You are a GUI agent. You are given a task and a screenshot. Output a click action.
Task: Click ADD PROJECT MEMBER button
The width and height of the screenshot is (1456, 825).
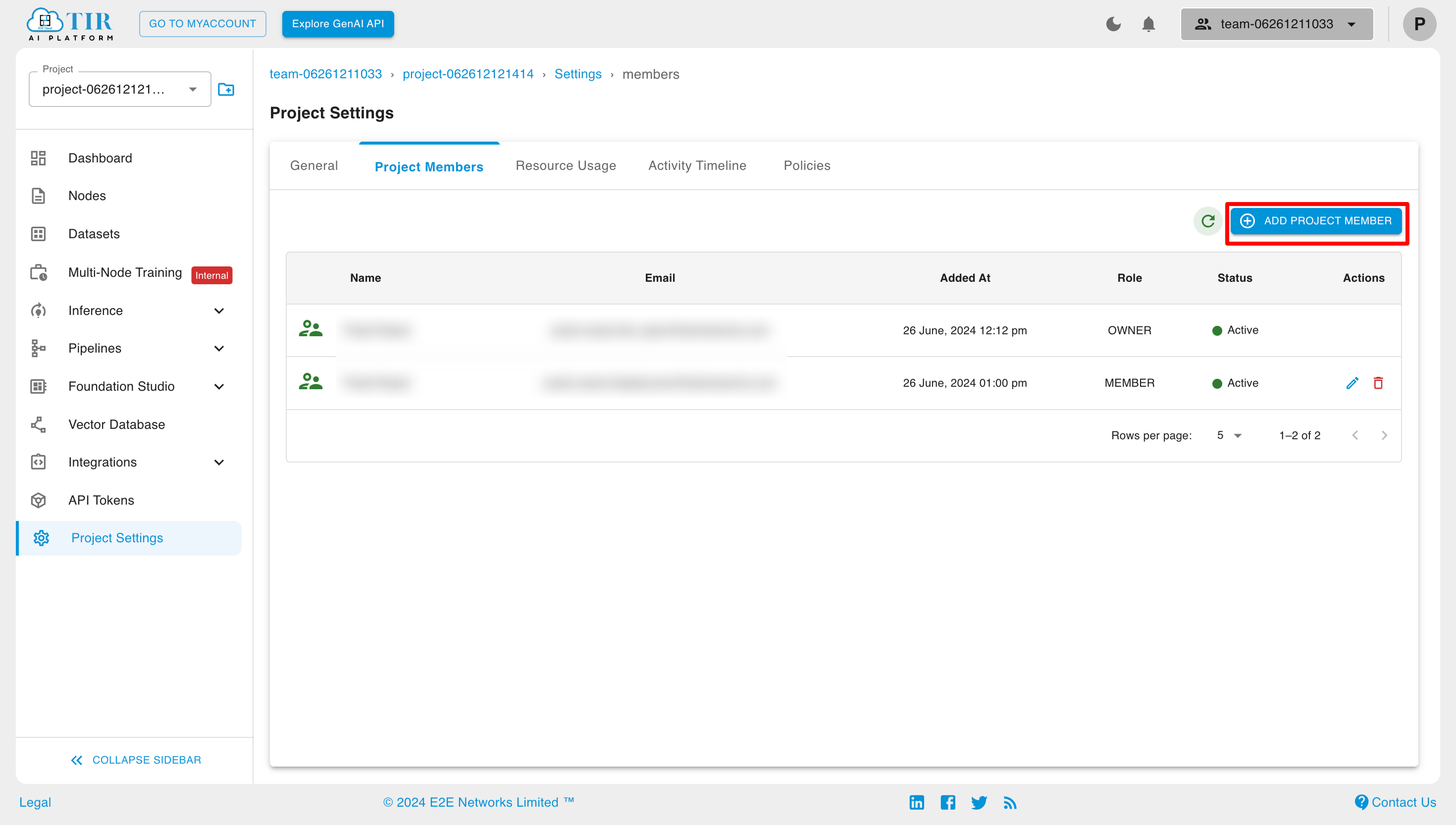pyautogui.click(x=1316, y=221)
